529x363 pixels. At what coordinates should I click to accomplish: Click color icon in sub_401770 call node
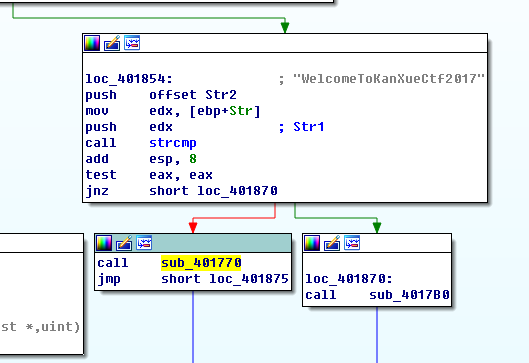coord(104,243)
